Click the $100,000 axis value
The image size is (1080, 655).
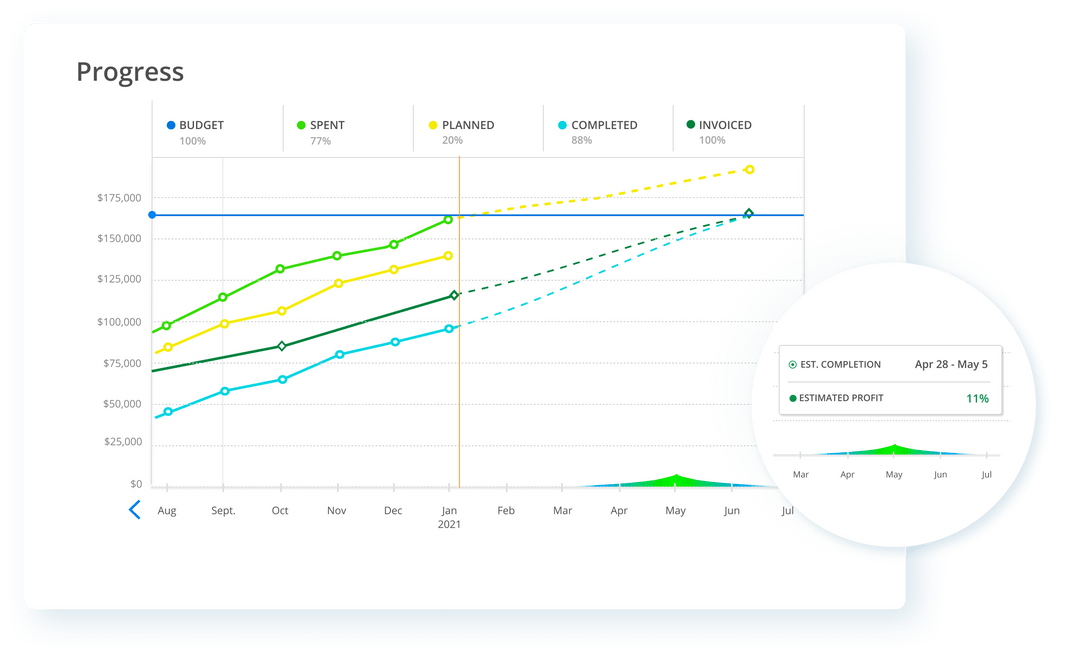(119, 322)
